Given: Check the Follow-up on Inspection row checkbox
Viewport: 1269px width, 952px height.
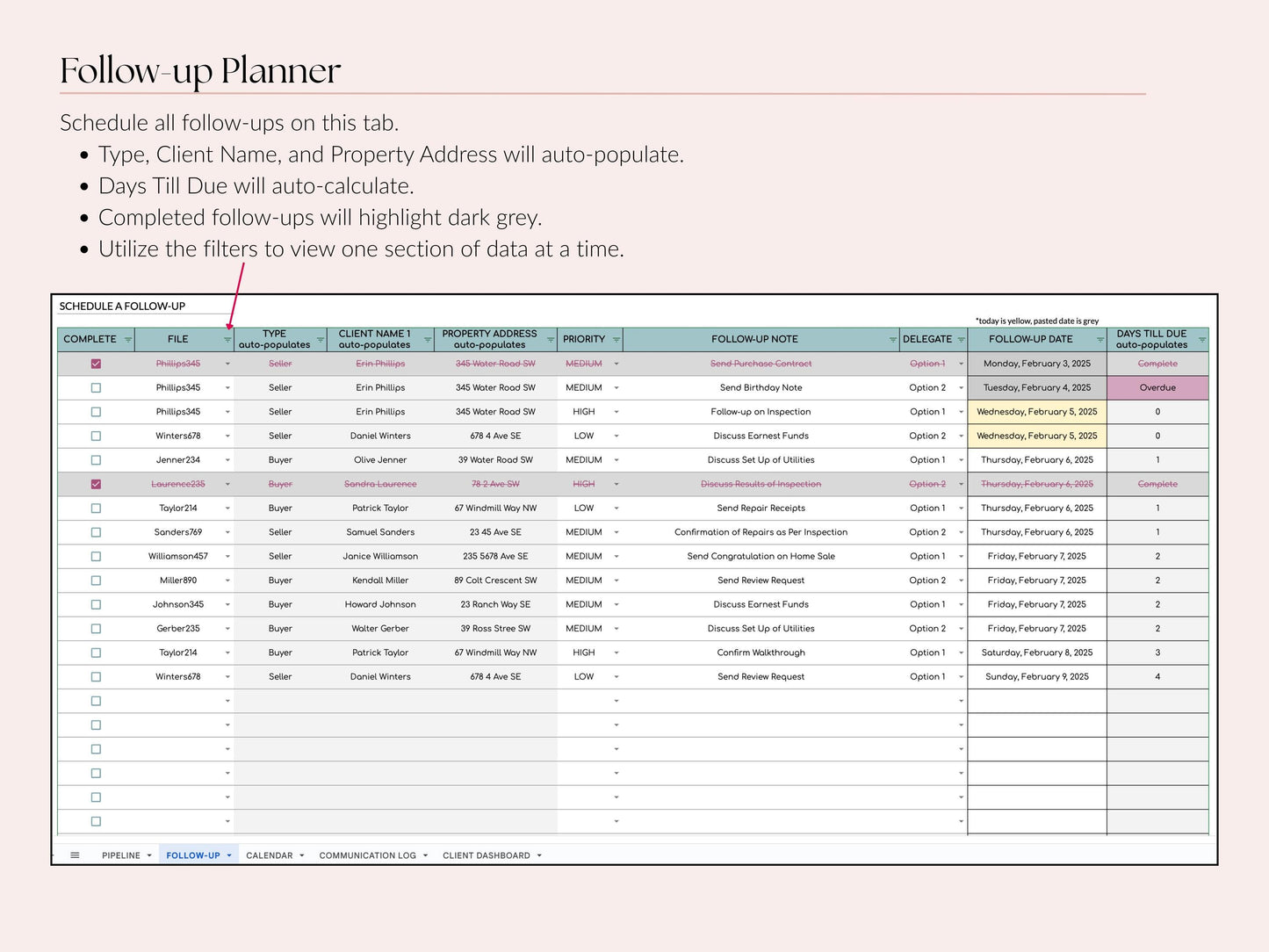Looking at the screenshot, I should [96, 412].
